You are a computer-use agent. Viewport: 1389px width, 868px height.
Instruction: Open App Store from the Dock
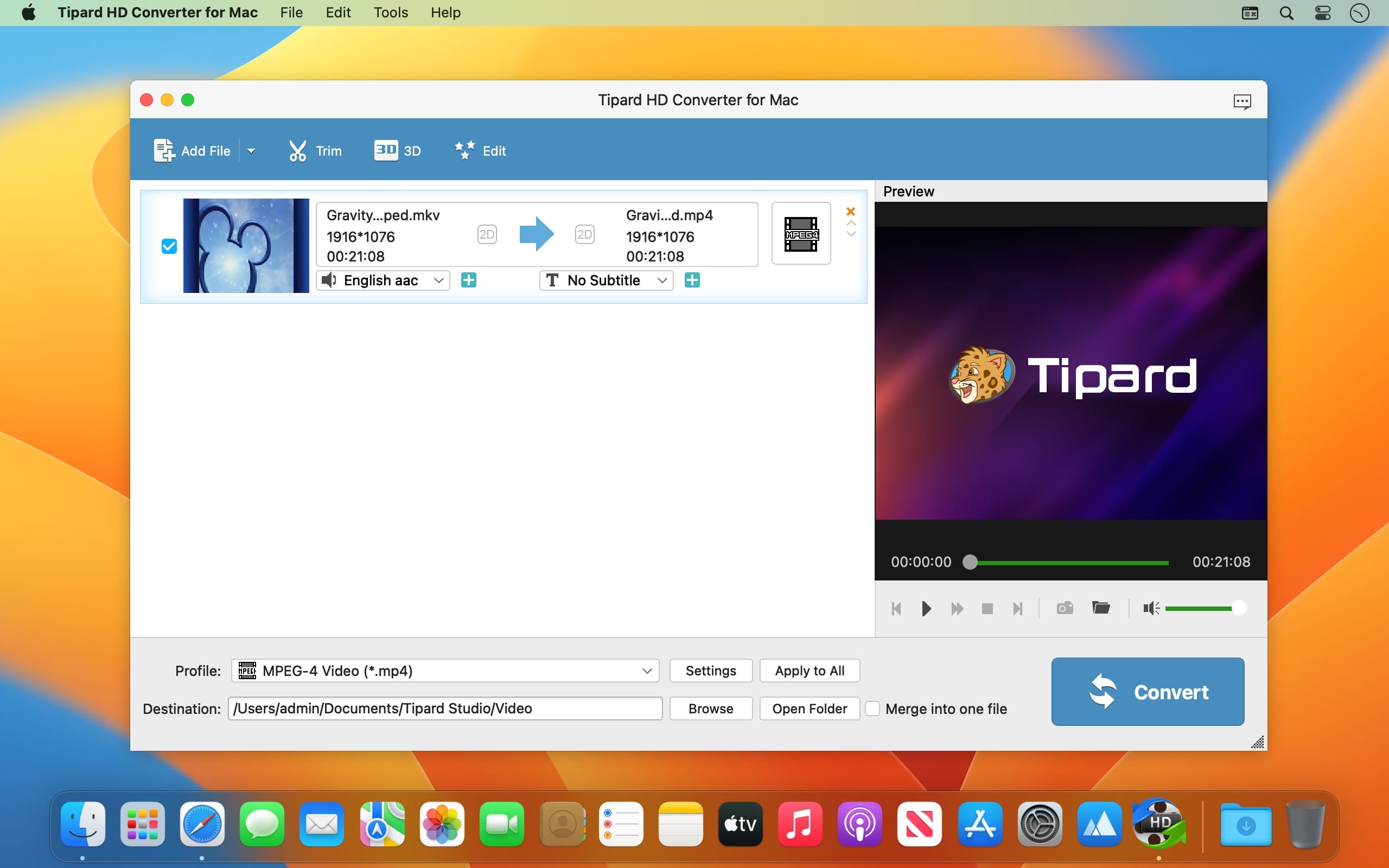[x=980, y=825]
